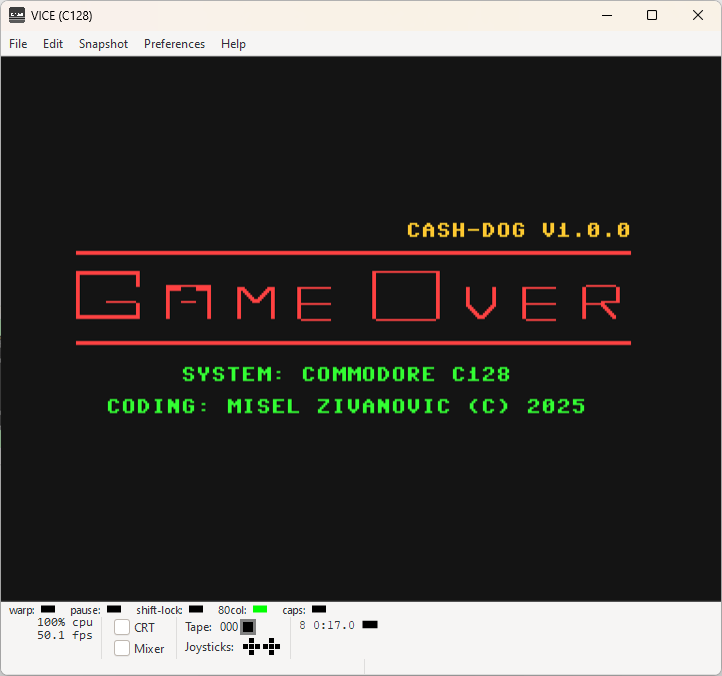Enable the CRT checkbox
Image resolution: width=722 pixels, height=676 pixels.
pyautogui.click(x=122, y=627)
